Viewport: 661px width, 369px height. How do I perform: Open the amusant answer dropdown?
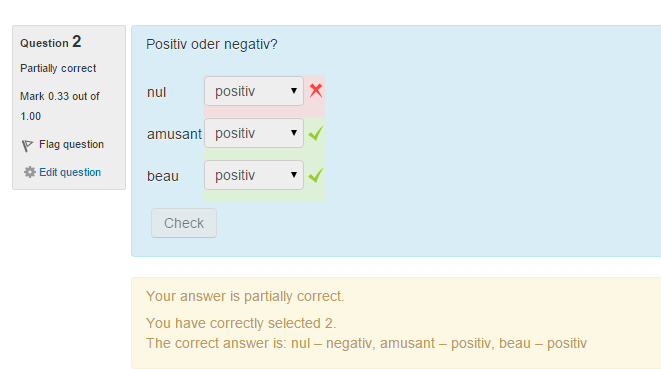tap(254, 133)
